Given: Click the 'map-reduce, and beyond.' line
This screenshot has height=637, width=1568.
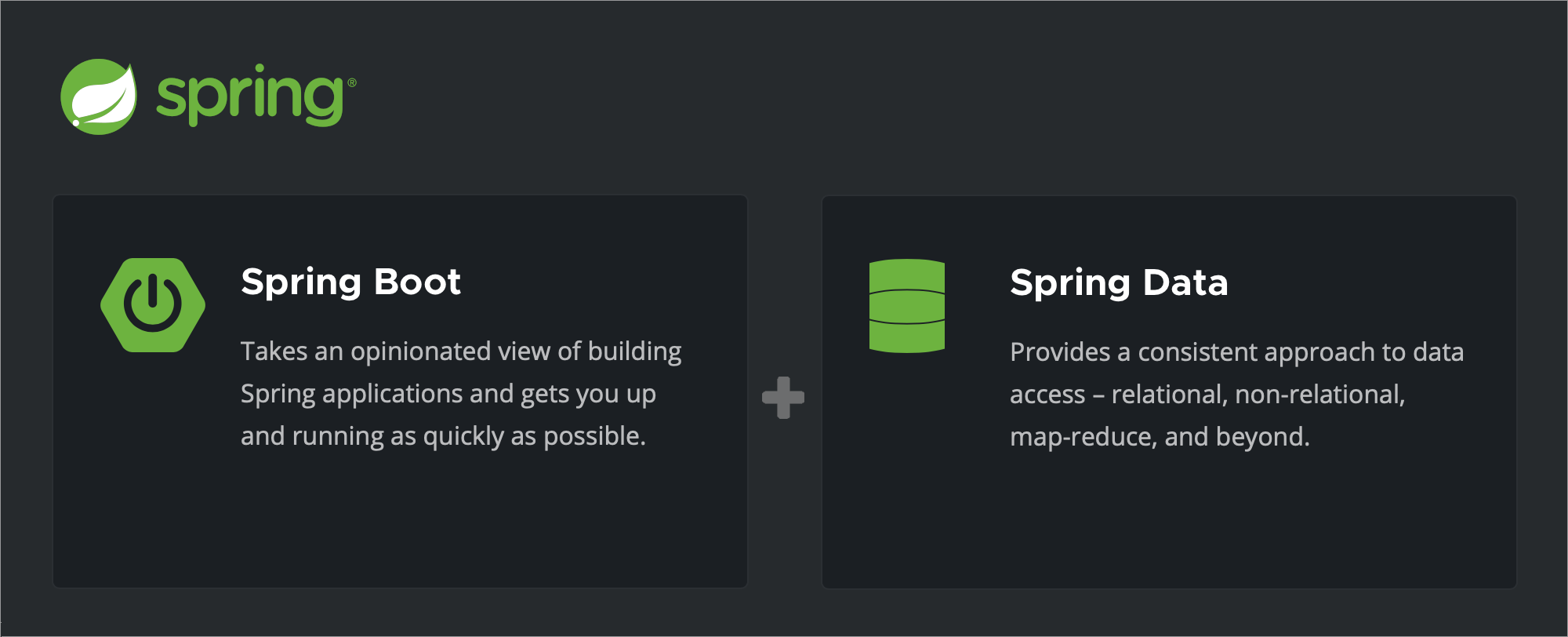Looking at the screenshot, I should [x=1160, y=437].
